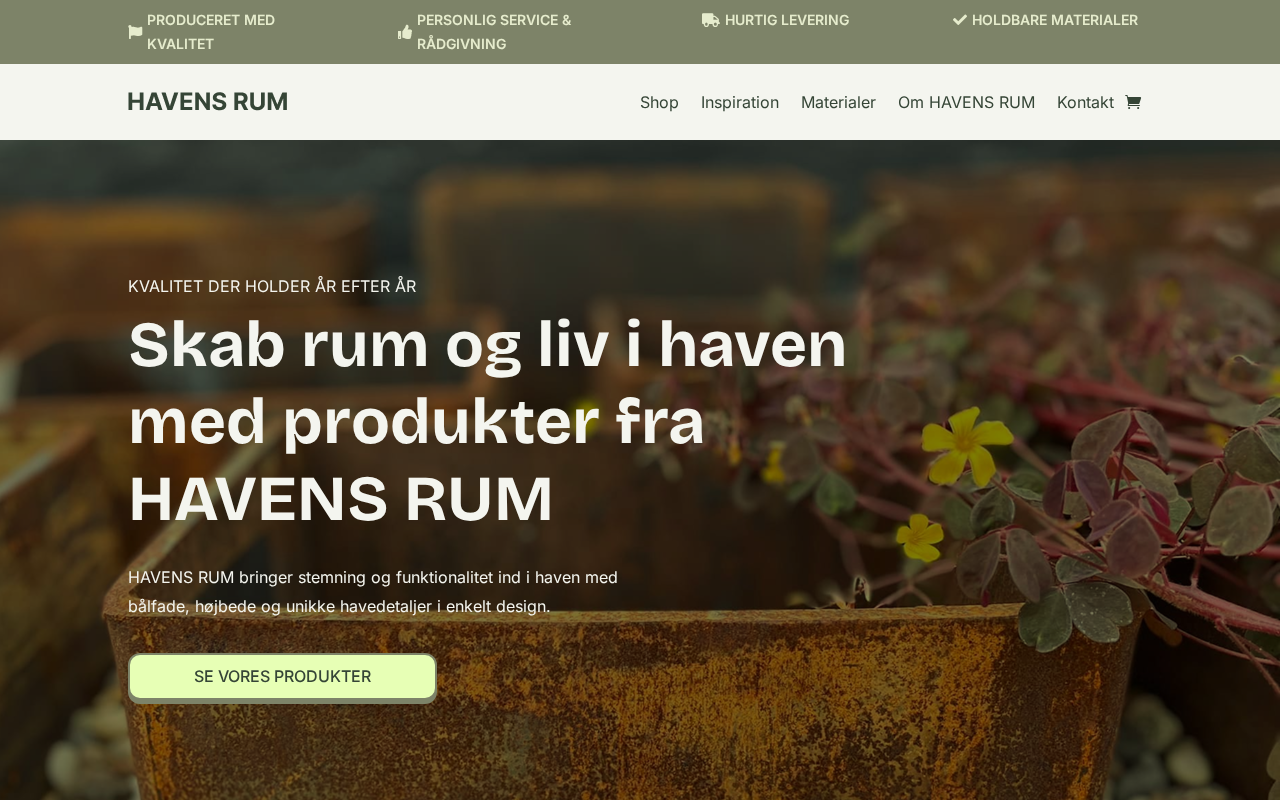The height and width of the screenshot is (800, 1280).
Task: Click the delivery truck icon
Action: coord(710,20)
